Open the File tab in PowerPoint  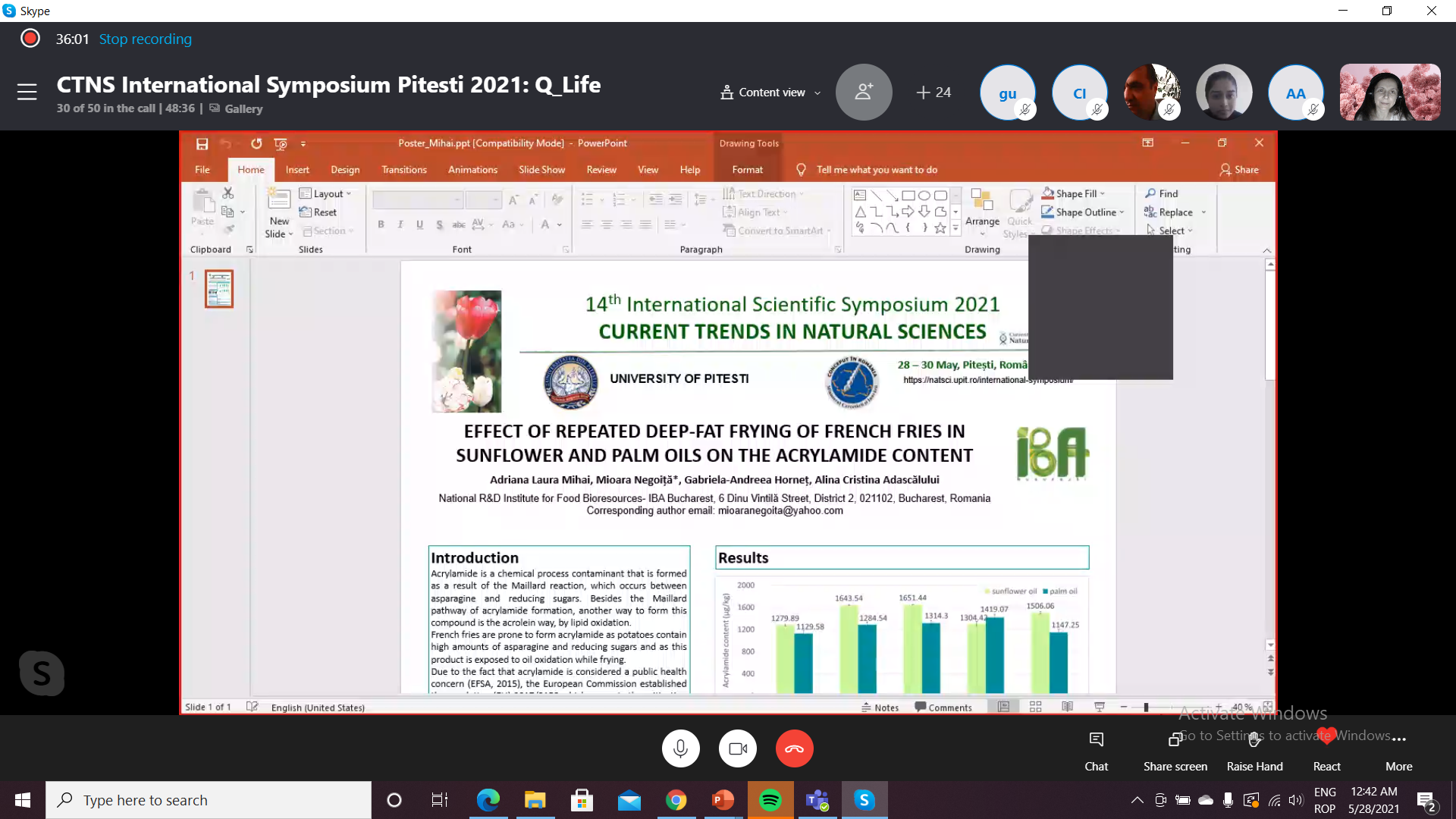202,170
